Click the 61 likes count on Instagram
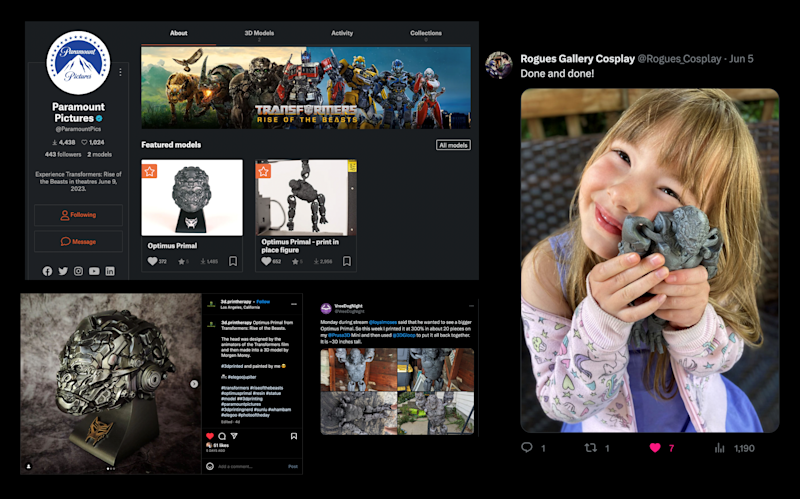The image size is (800, 499). click(220, 445)
